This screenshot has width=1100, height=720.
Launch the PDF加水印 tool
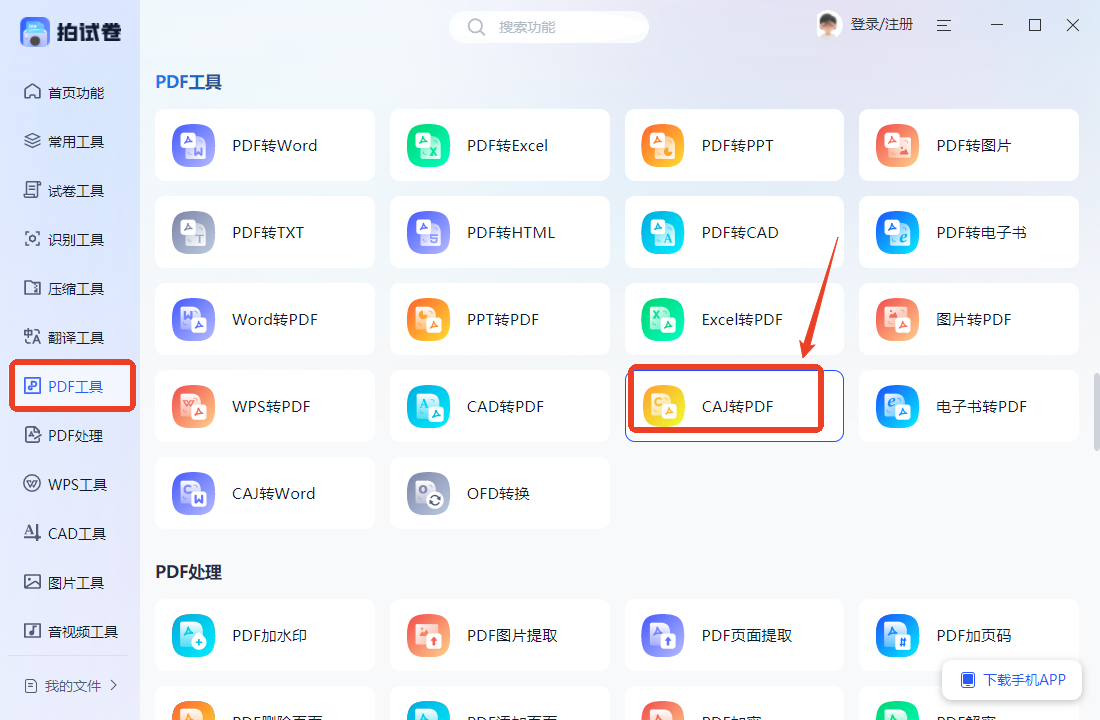pos(264,635)
